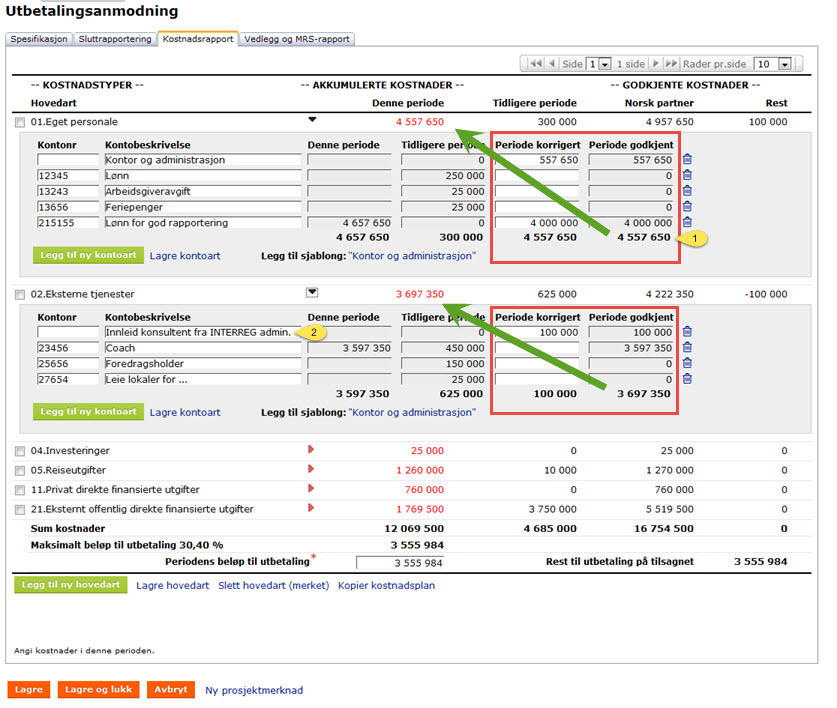The width and height of the screenshot is (837, 708).
Task: Click Kontobeskrivelse field containing Foredragsholder
Action: point(203,364)
